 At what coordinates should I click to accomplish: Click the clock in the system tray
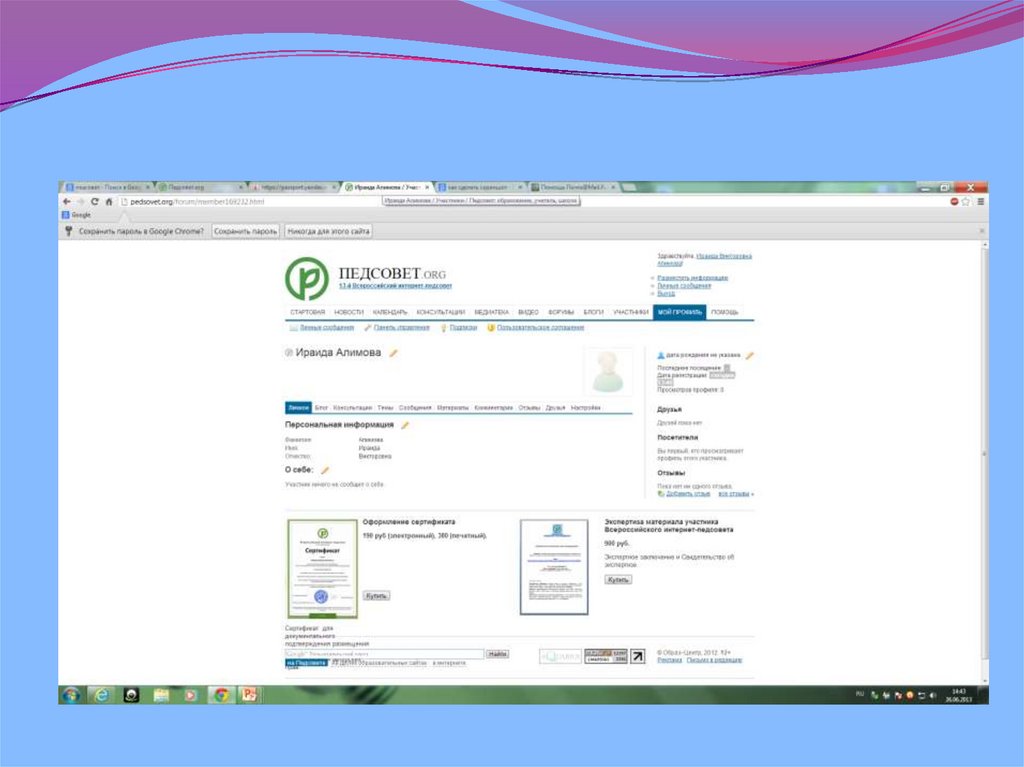[x=959, y=695]
